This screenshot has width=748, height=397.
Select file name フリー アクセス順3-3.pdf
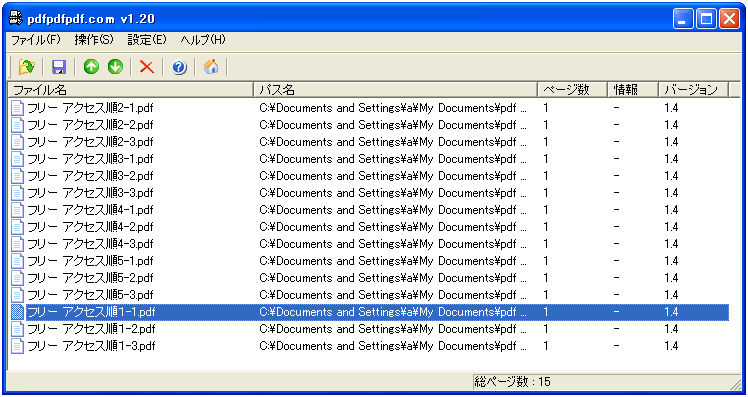click(x=90, y=193)
